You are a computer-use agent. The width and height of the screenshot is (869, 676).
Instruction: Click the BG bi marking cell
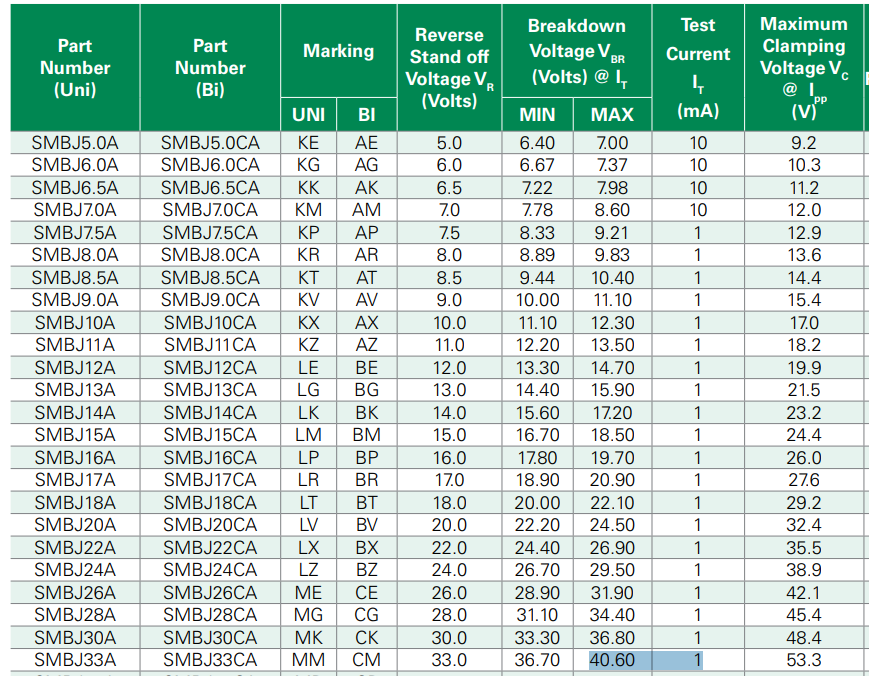pos(366,390)
